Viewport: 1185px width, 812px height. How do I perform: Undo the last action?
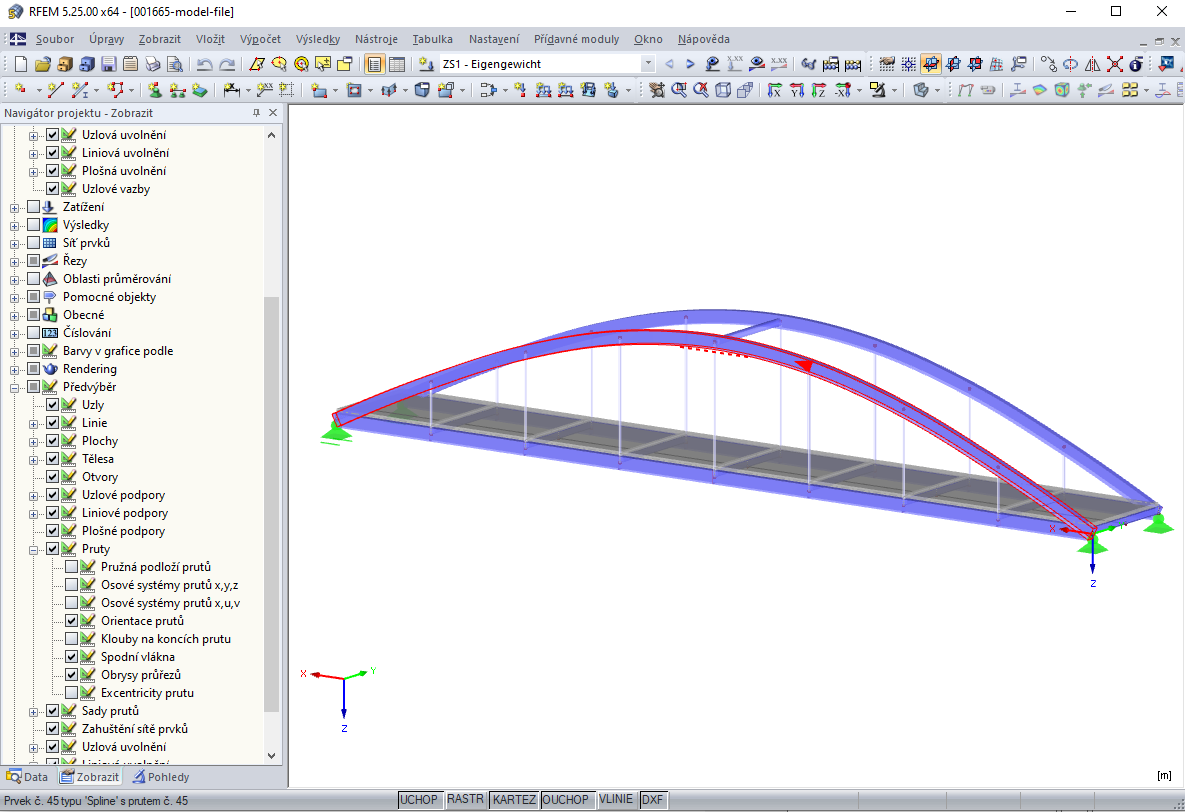tap(204, 64)
